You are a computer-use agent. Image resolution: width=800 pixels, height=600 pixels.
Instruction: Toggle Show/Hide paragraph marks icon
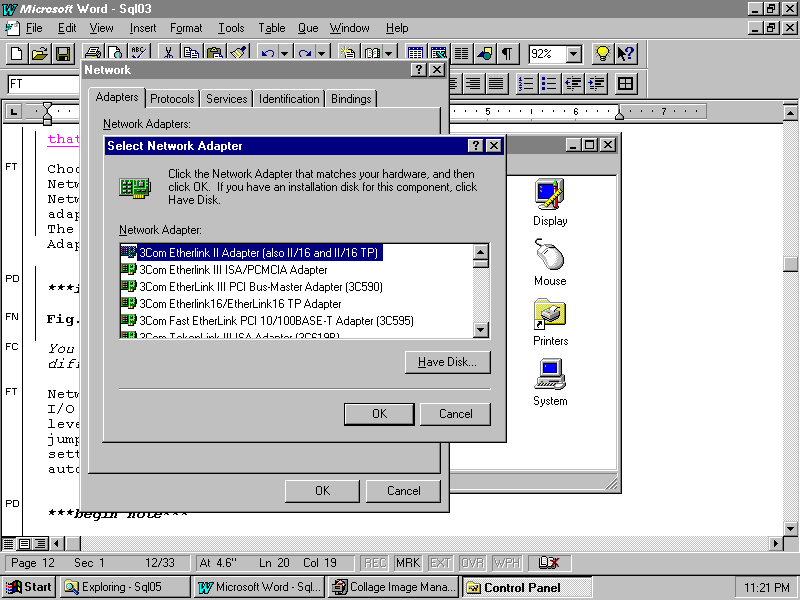509,54
